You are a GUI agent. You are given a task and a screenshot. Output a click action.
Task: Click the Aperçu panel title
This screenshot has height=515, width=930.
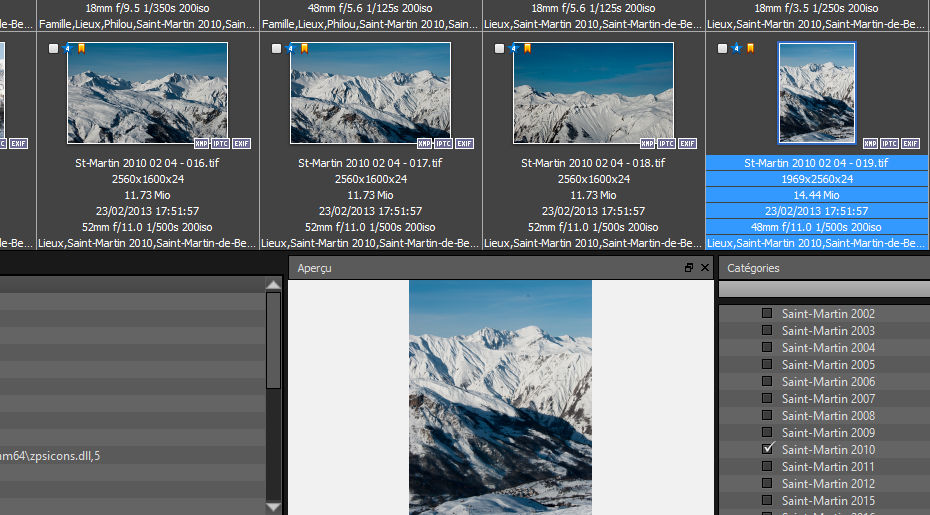click(x=314, y=268)
